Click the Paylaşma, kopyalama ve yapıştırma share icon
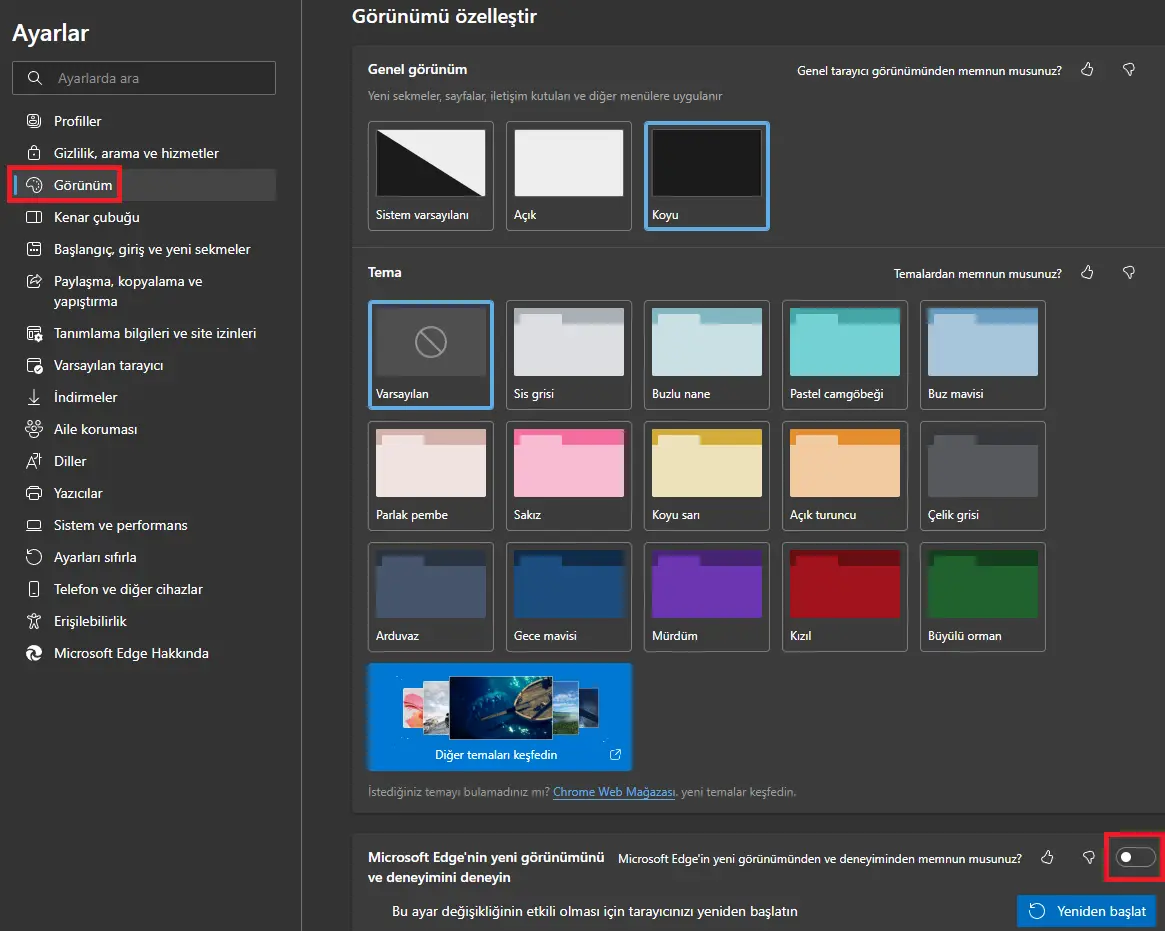This screenshot has height=931, width=1165. click(34, 281)
